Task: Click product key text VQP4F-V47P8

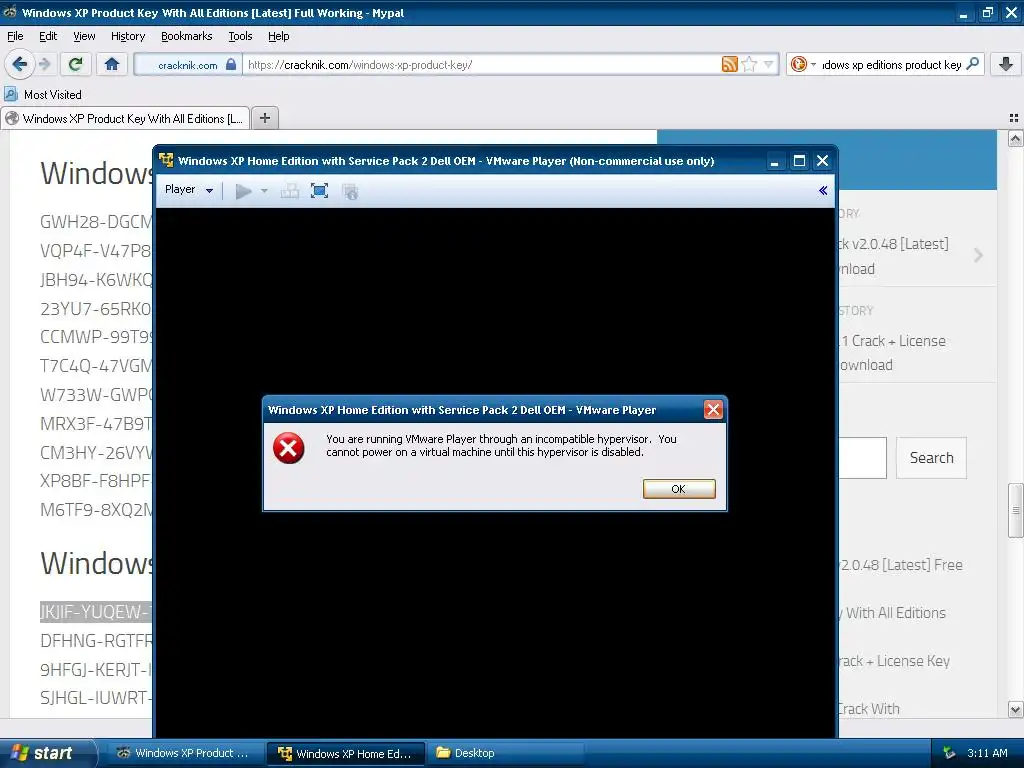Action: coord(96,251)
